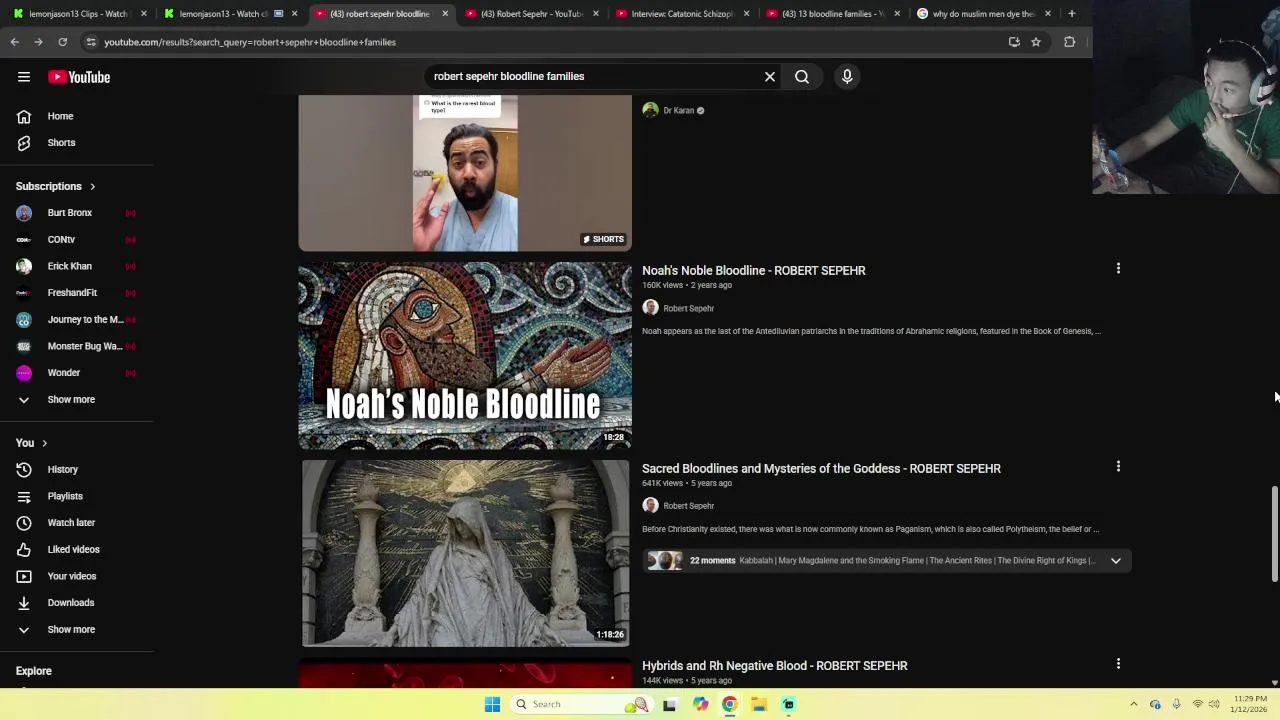
Task: Click the magnifier search button
Action: point(802,76)
